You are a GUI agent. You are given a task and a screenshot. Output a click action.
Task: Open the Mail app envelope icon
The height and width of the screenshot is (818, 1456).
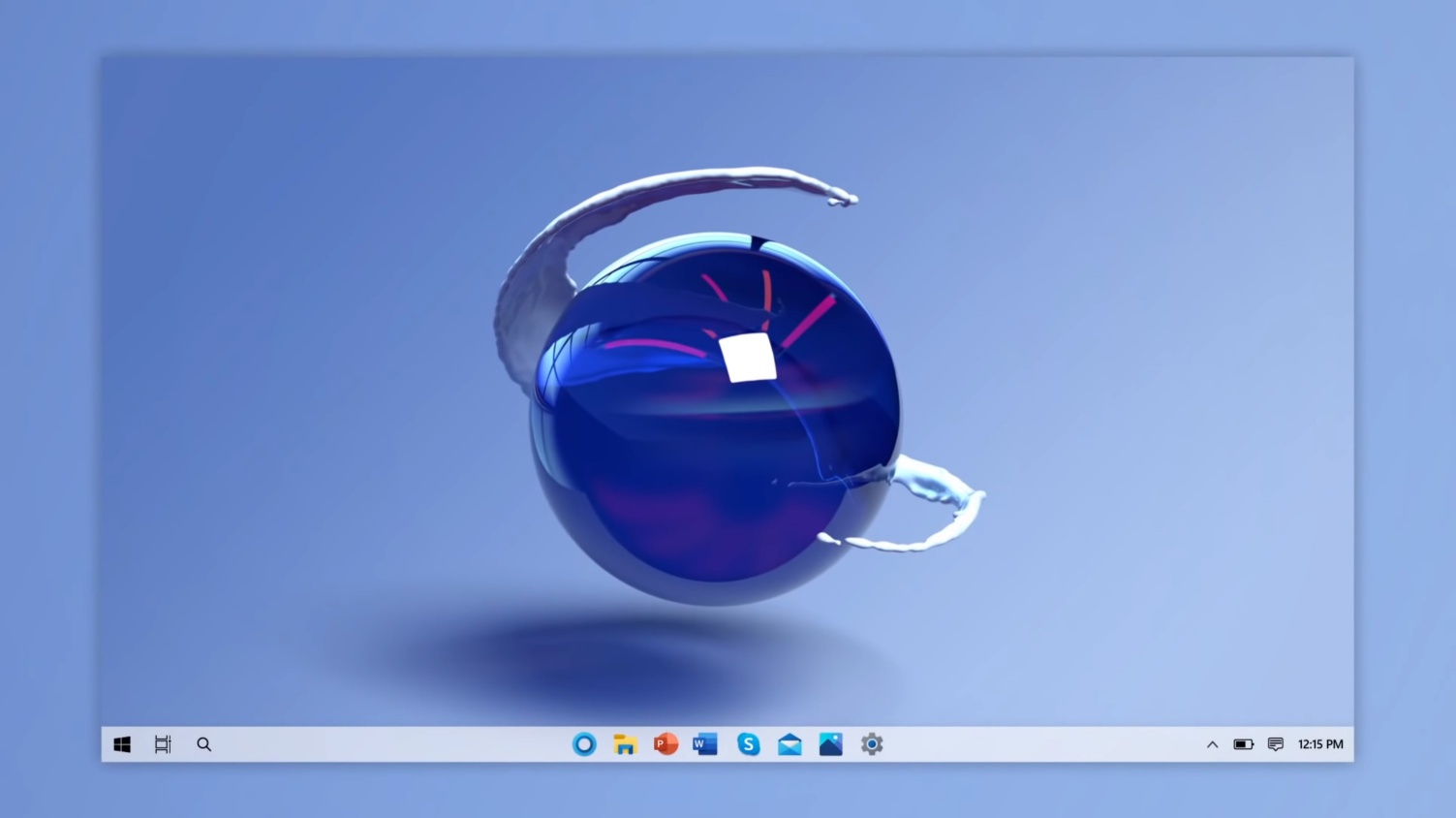(790, 744)
